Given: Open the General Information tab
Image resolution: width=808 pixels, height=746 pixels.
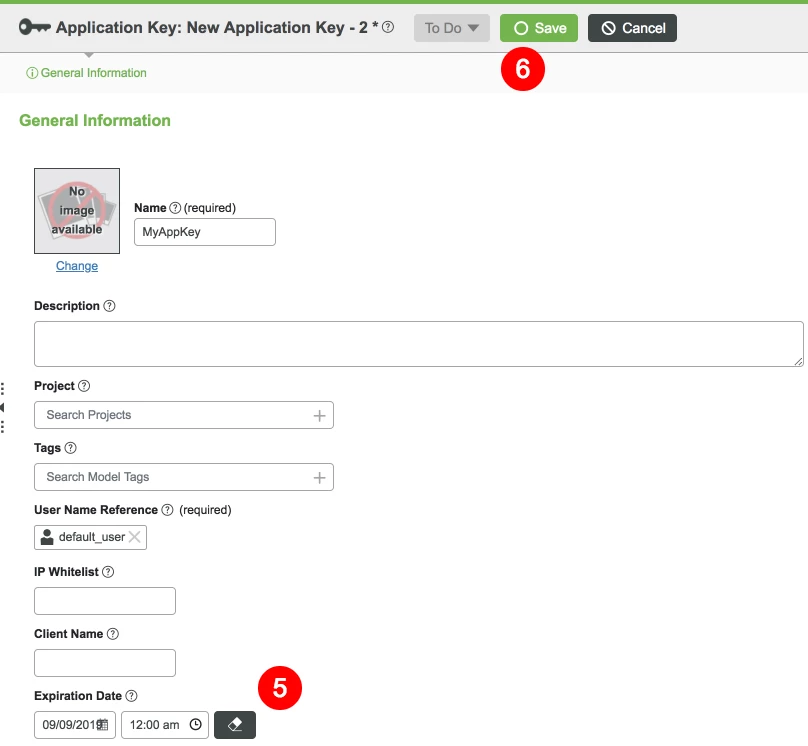Looking at the screenshot, I should (87, 73).
